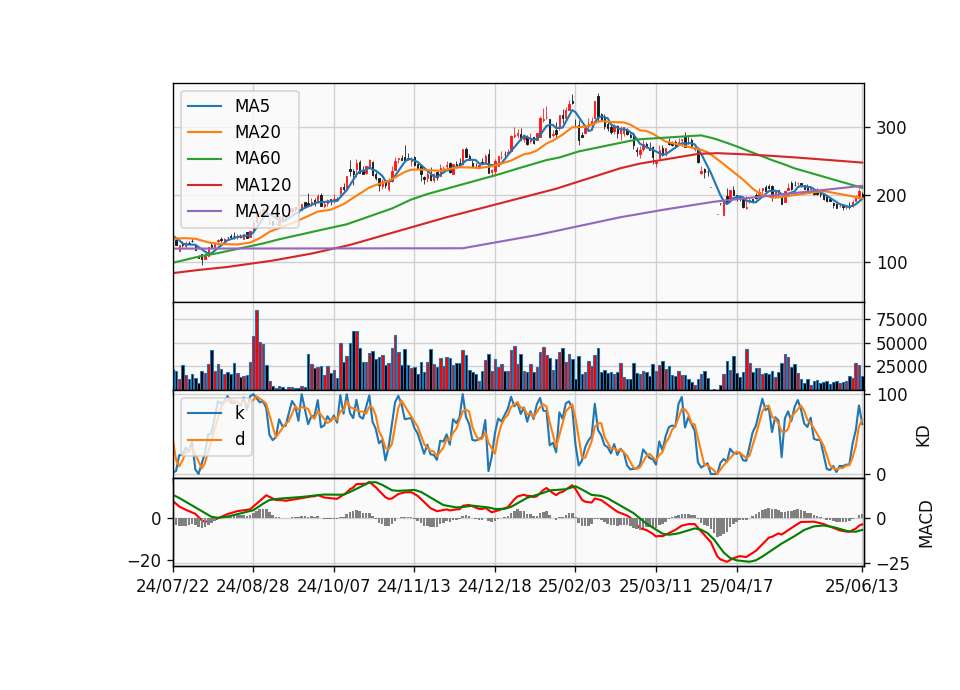960x690 pixels.
Task: Click the green MA60 legend line sample
Action: pyautogui.click(x=204, y=159)
